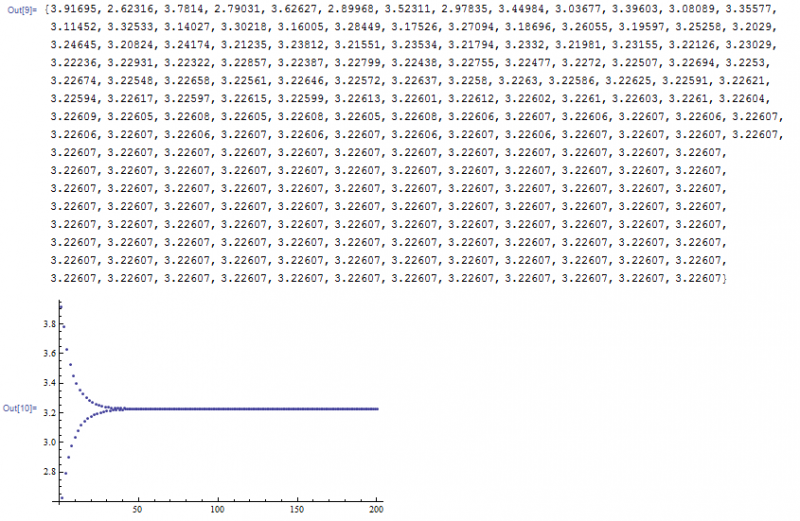800x521 pixels.
Task: Click the value 3.62627
Action: point(293,9)
